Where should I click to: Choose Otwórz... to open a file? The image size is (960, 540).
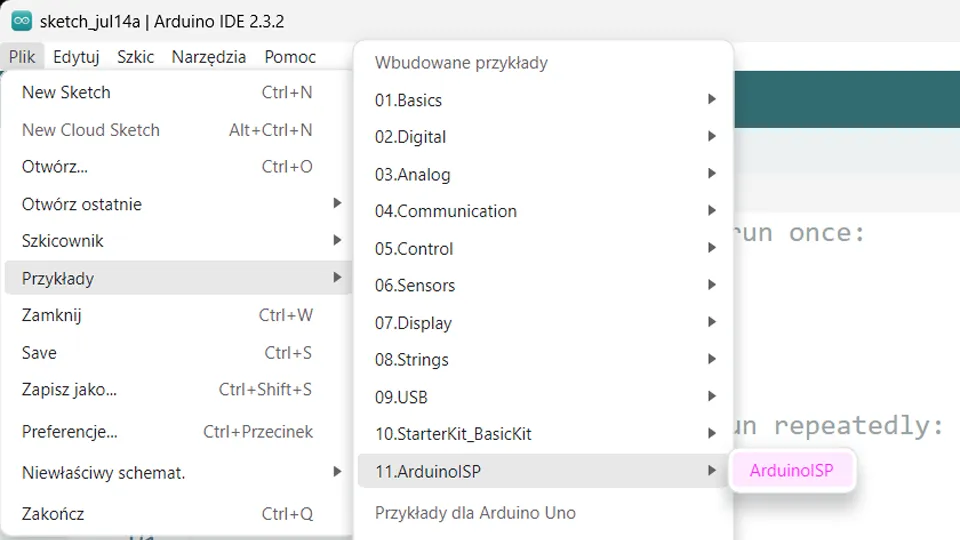63,166
